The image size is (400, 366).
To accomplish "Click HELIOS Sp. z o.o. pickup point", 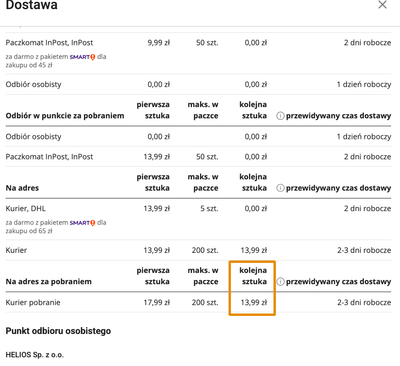I will pyautogui.click(x=34, y=355).
